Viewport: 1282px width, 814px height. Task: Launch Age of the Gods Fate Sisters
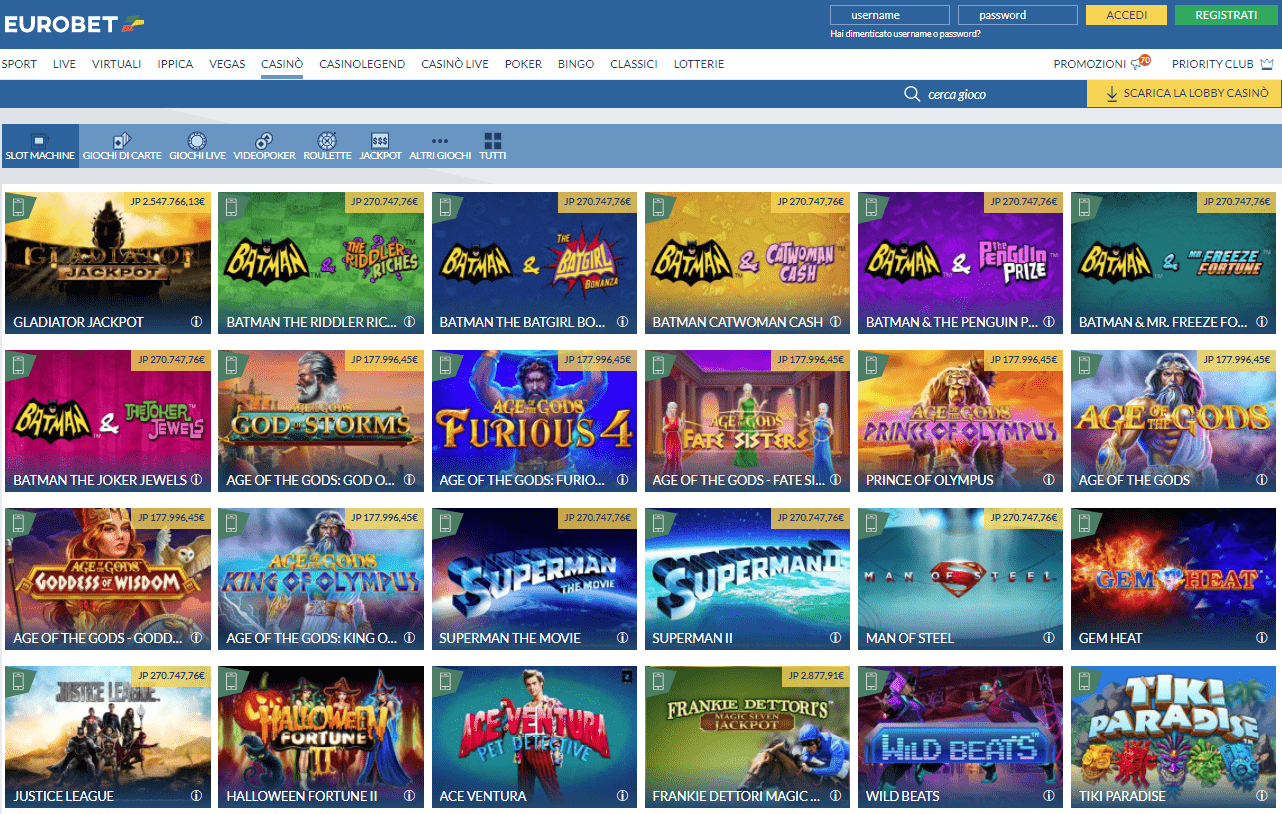[x=747, y=421]
